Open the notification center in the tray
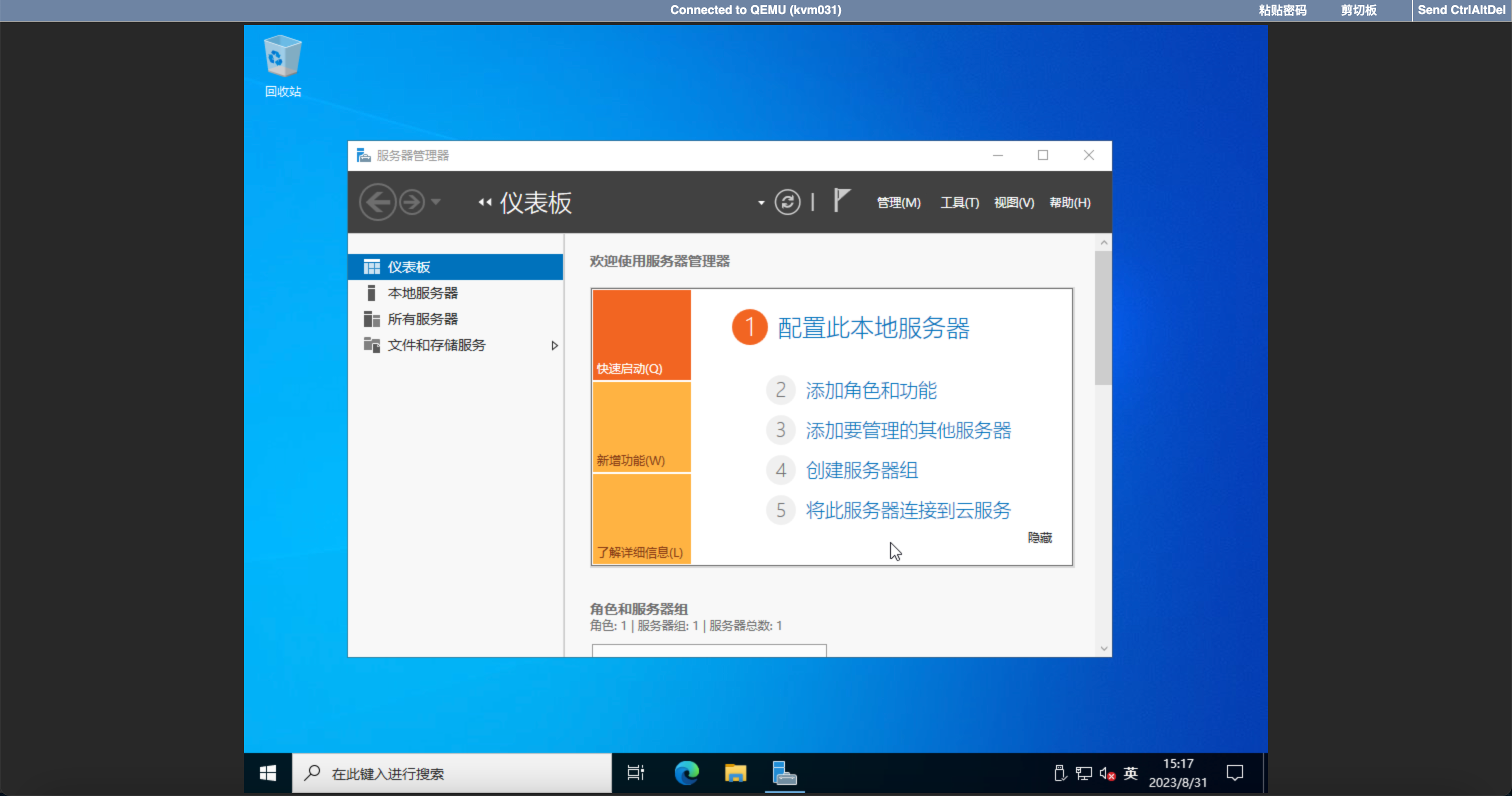 point(1235,773)
